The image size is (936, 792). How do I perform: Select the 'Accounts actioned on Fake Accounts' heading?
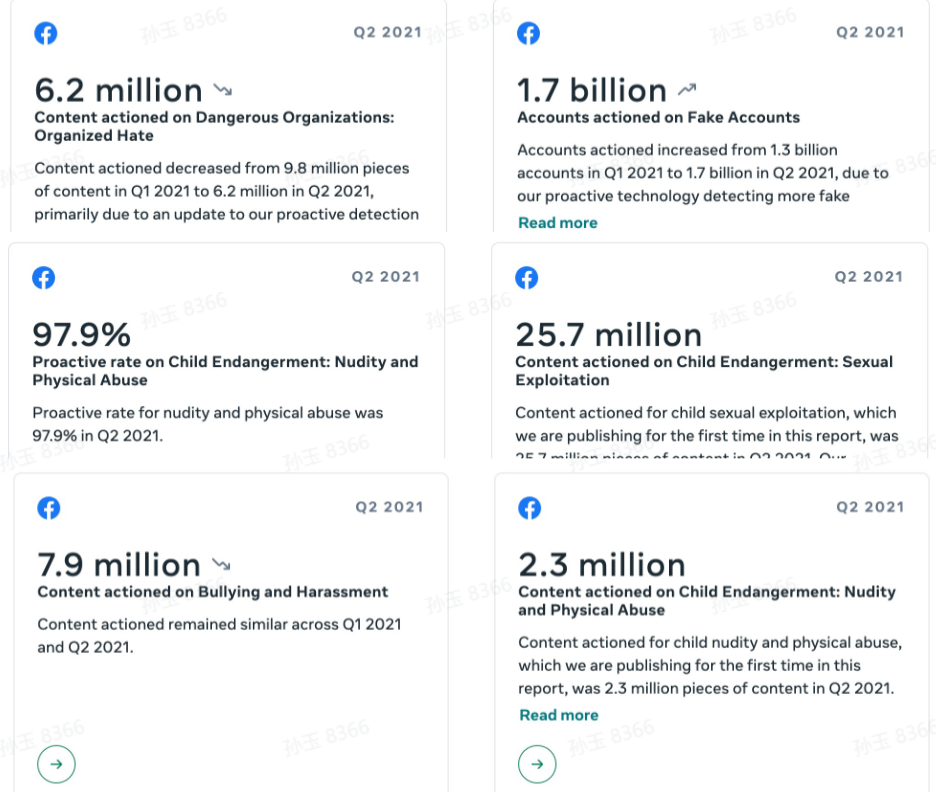[658, 118]
